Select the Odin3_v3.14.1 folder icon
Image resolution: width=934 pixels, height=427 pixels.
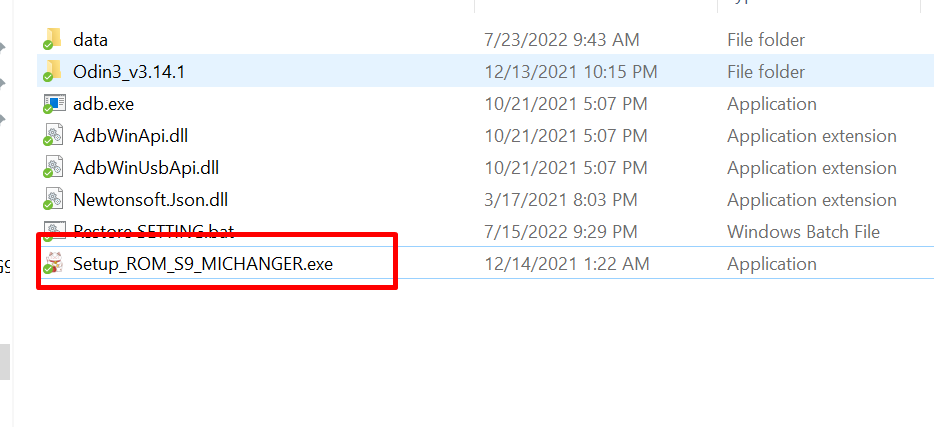pos(52,72)
